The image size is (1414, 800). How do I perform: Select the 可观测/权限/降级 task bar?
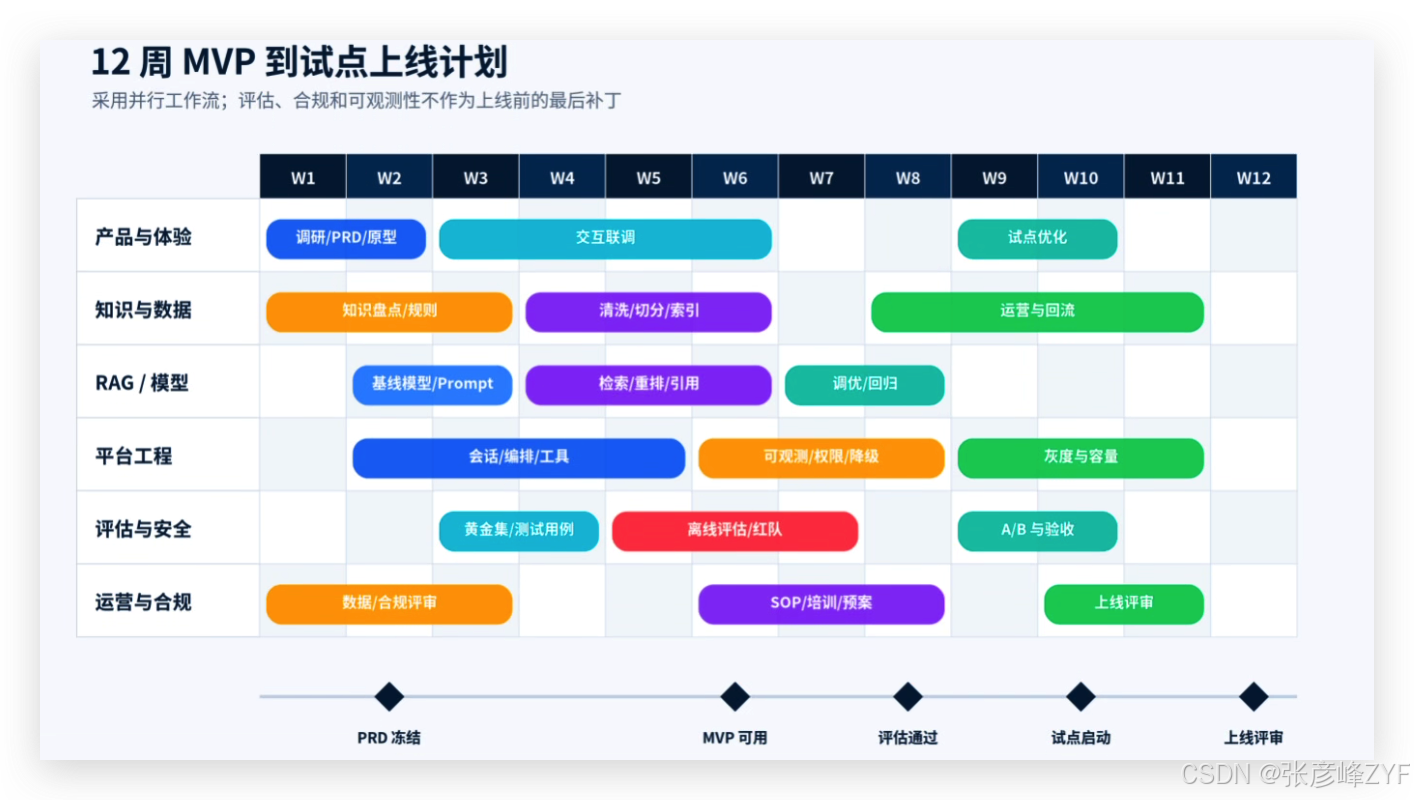pos(821,458)
